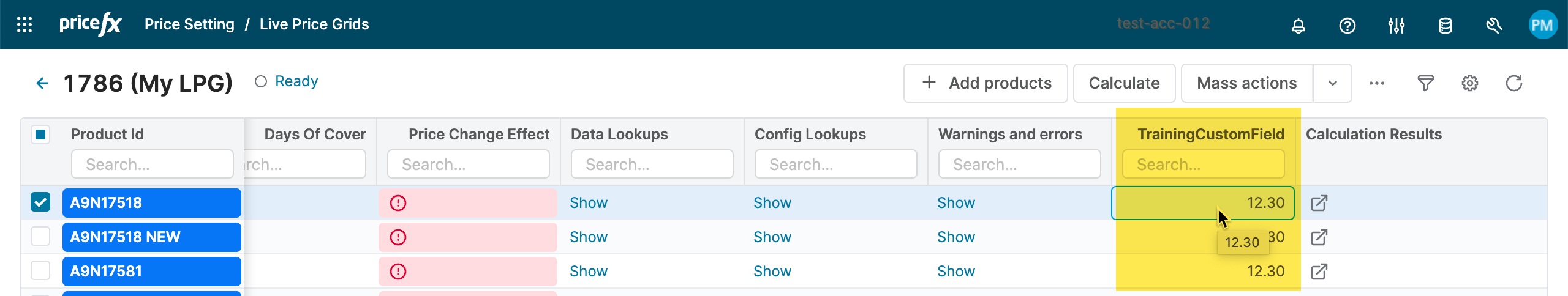This screenshot has height=296, width=1568.
Task: Open the app launcher grid icon
Action: 24,24
